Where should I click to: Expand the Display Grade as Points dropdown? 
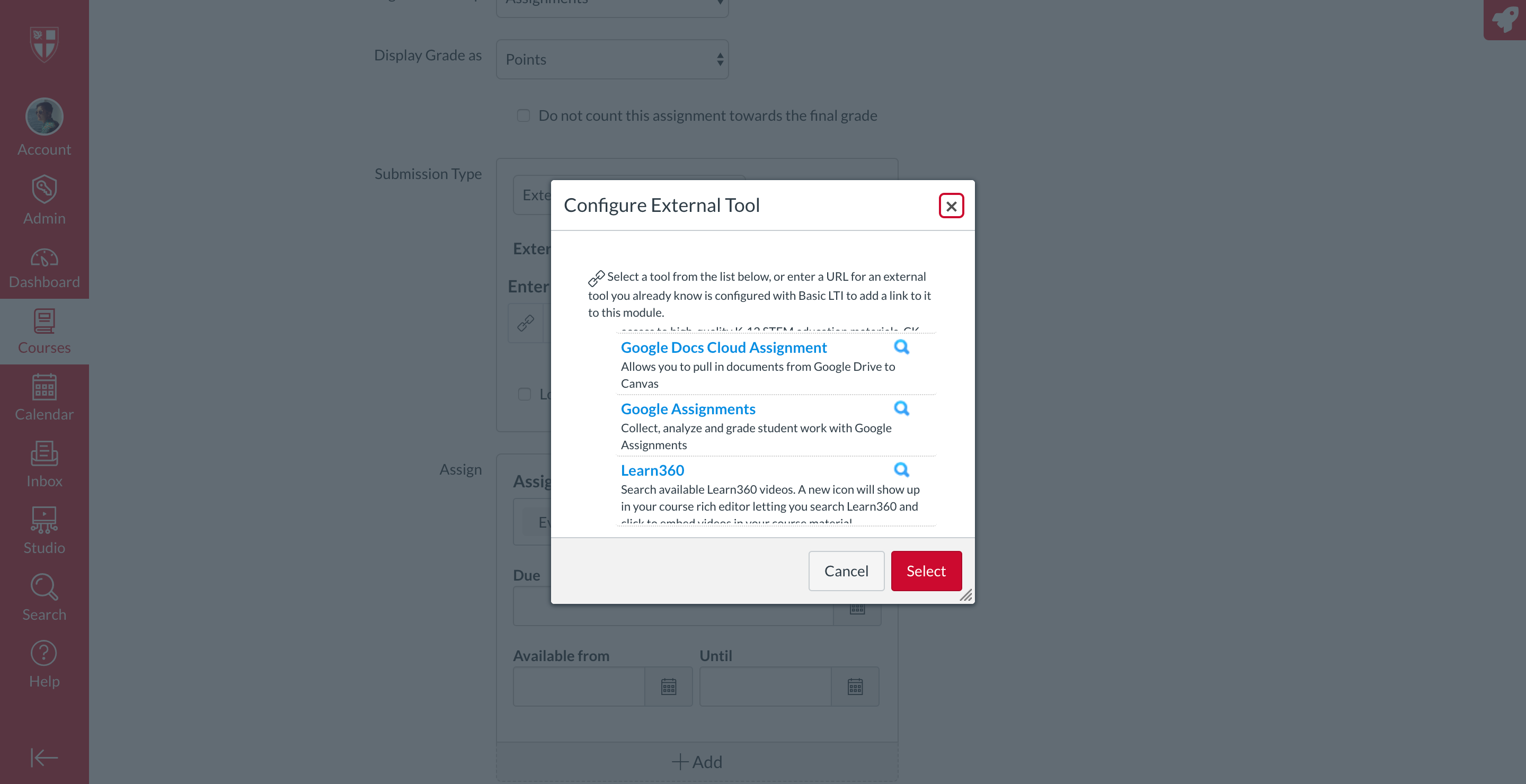point(612,59)
